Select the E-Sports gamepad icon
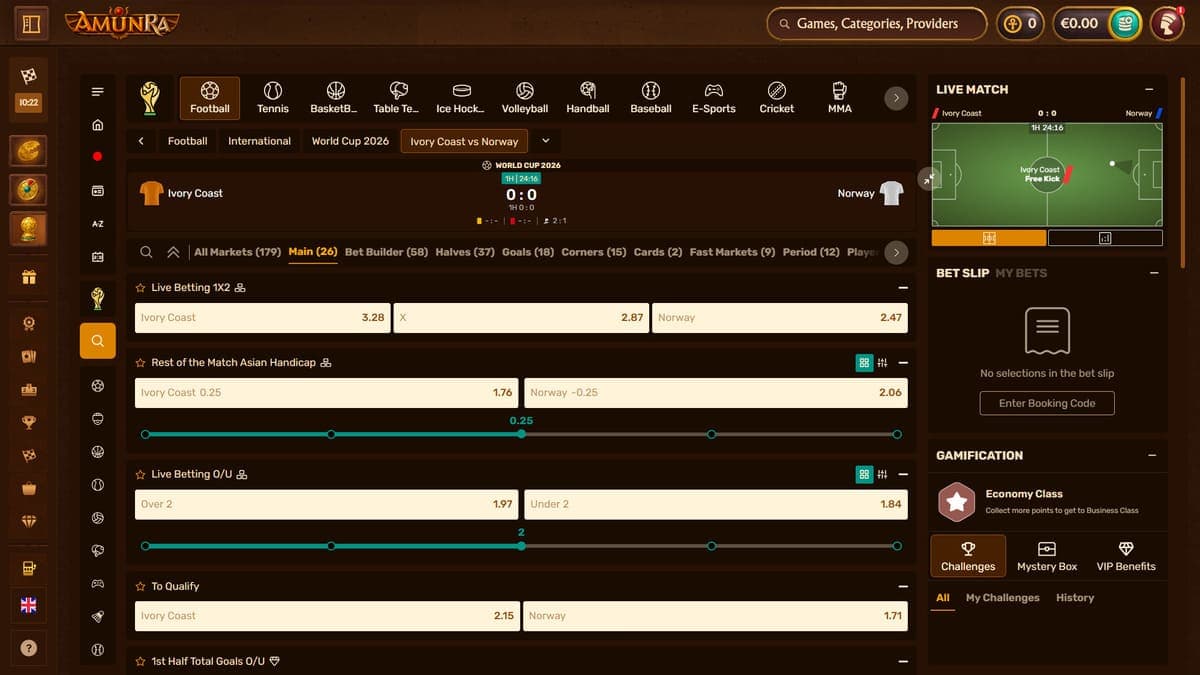The image size is (1200, 675). click(714, 98)
